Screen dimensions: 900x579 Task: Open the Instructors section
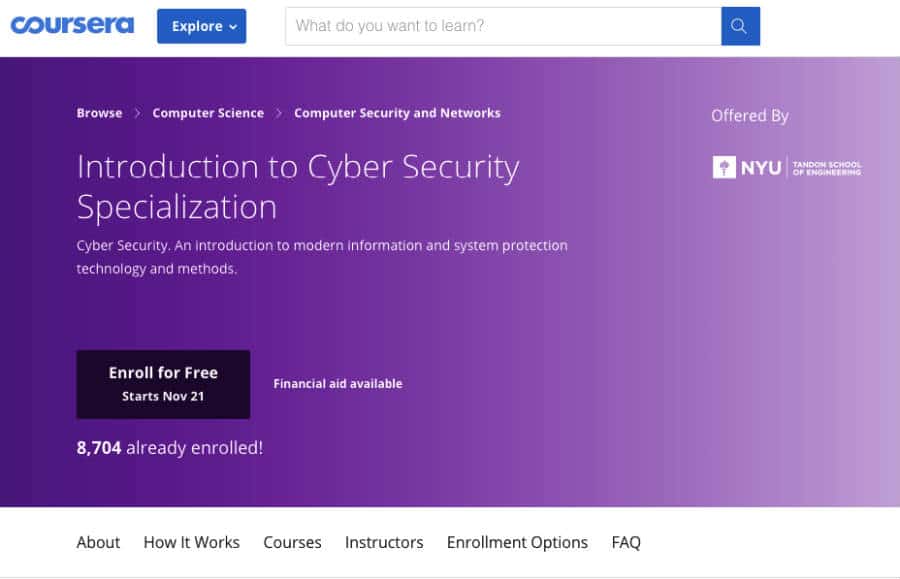click(x=384, y=542)
